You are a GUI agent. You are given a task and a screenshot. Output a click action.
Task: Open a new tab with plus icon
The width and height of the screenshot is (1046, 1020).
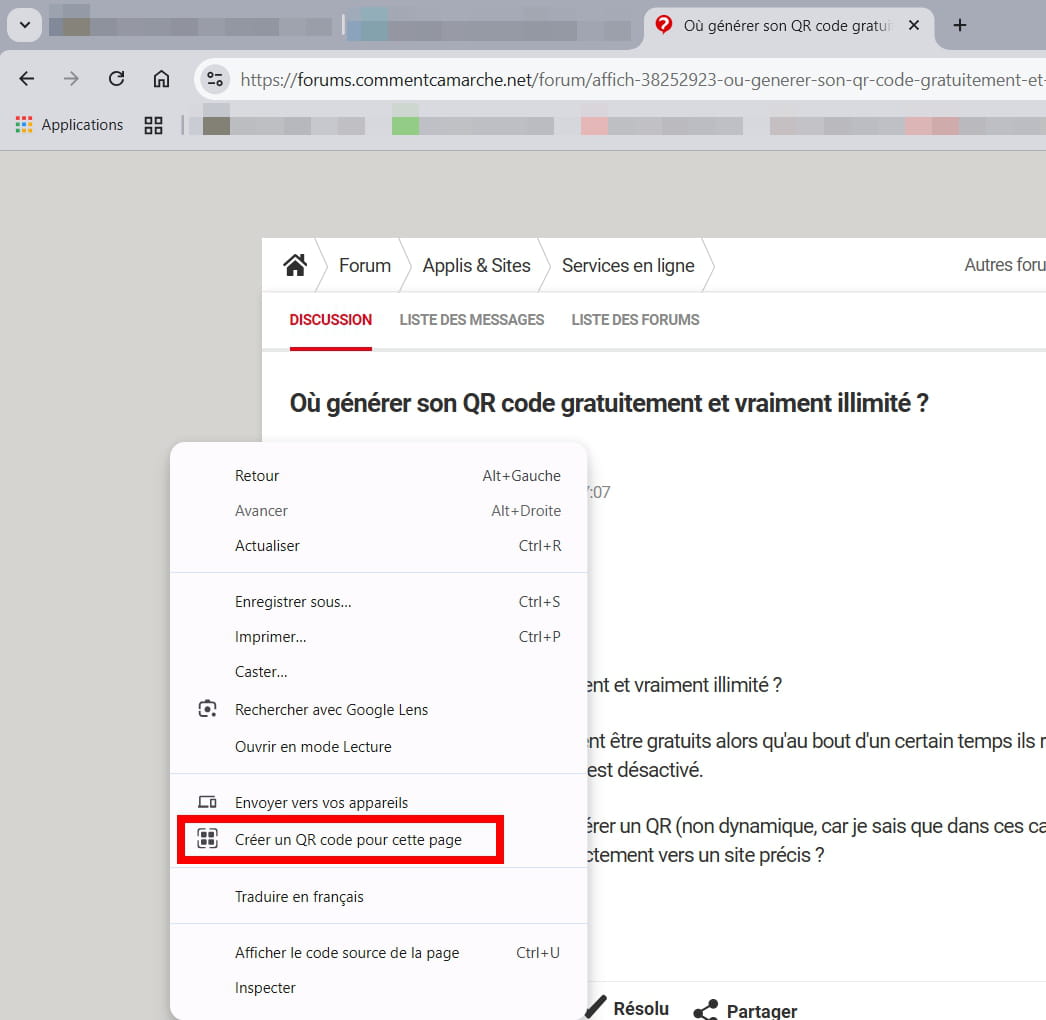(960, 25)
